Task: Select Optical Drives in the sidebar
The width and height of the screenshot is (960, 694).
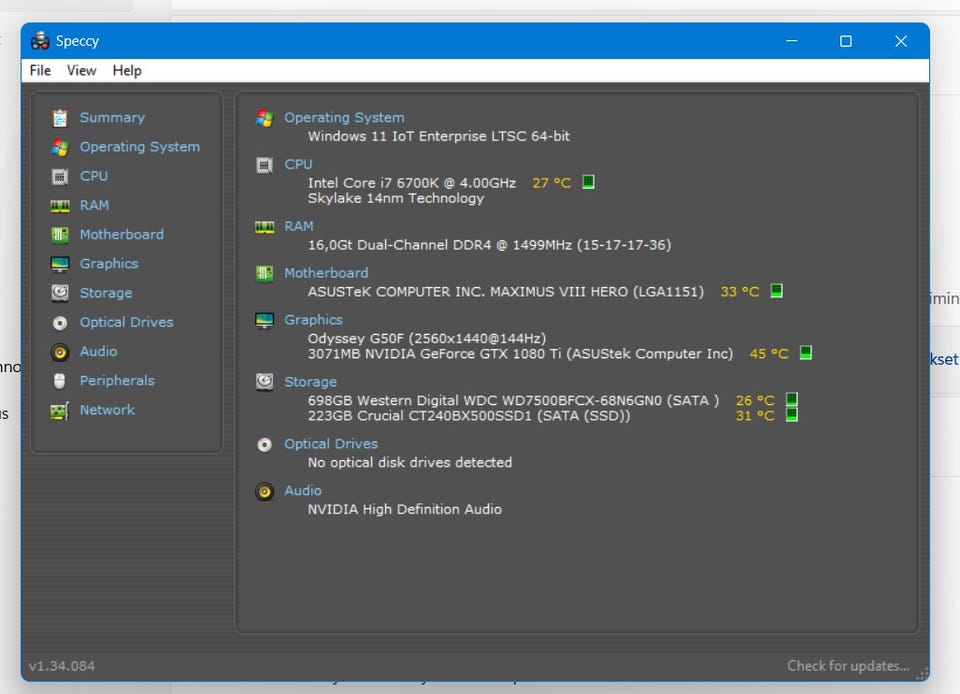Action: tap(126, 322)
